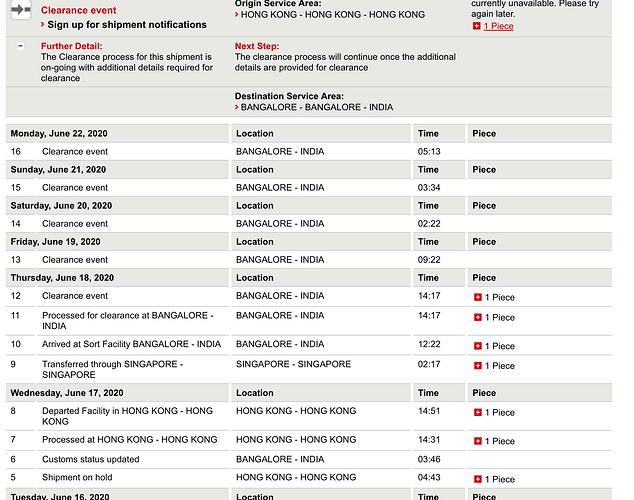Click the time 02:22

(x=429, y=224)
